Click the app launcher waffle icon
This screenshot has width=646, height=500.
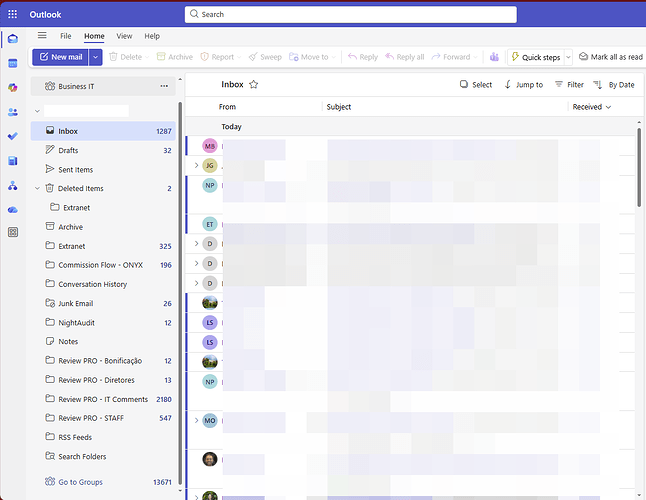[x=13, y=14]
